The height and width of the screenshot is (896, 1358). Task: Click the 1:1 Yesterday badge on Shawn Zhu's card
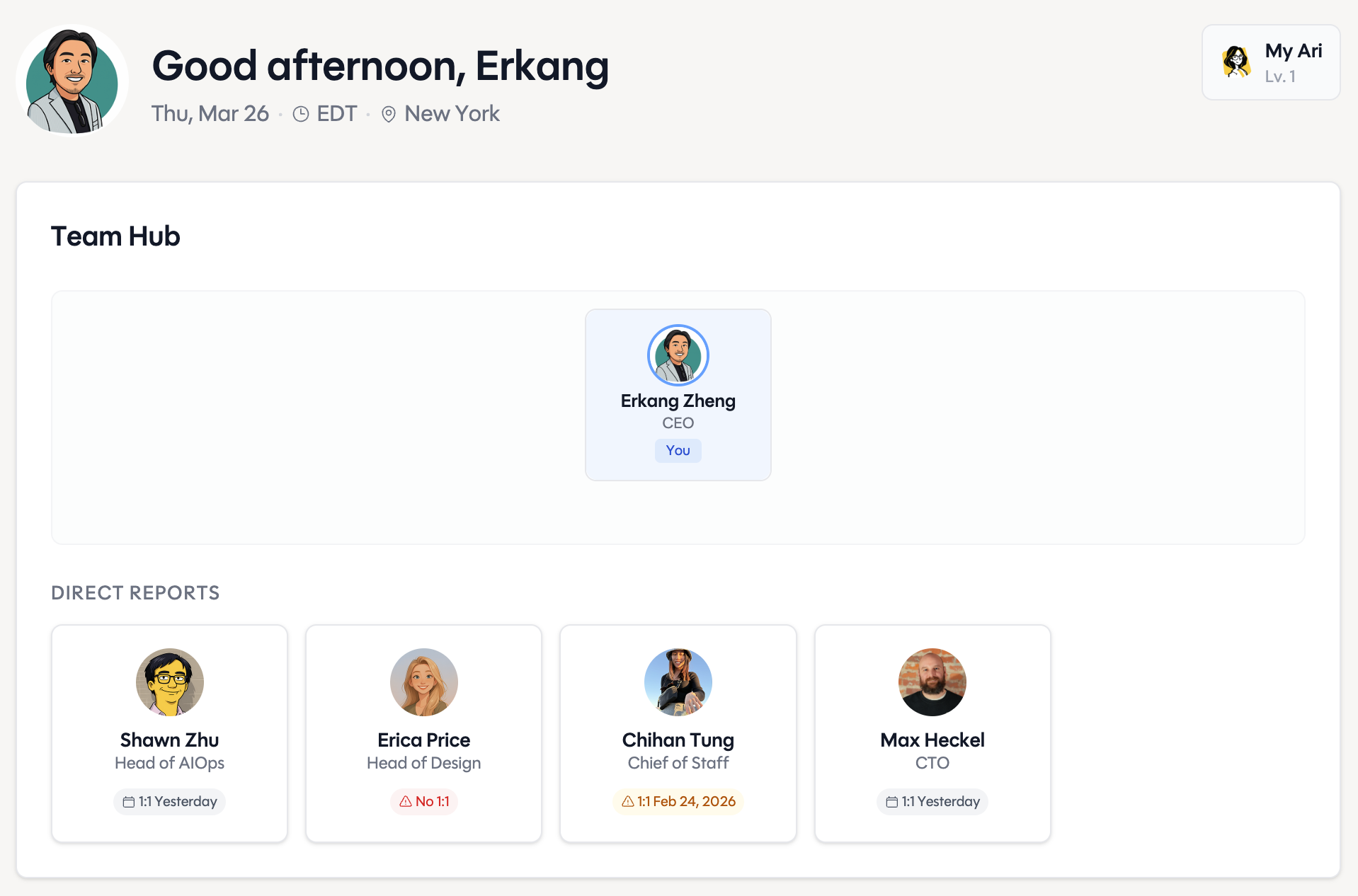[x=169, y=801]
